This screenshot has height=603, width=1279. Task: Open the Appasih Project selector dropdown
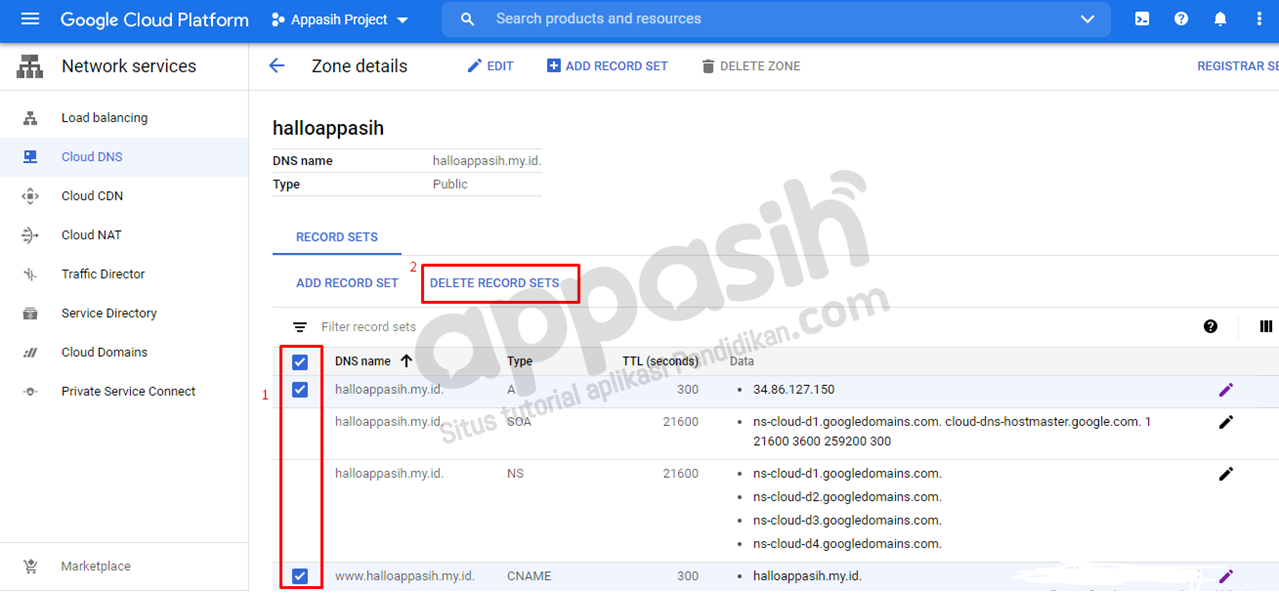(x=340, y=20)
